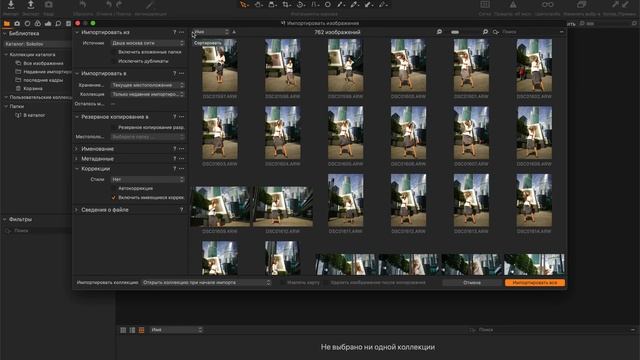
Task: Click the small magnifier zoom-out thumbnail icon
Action: (439, 32)
